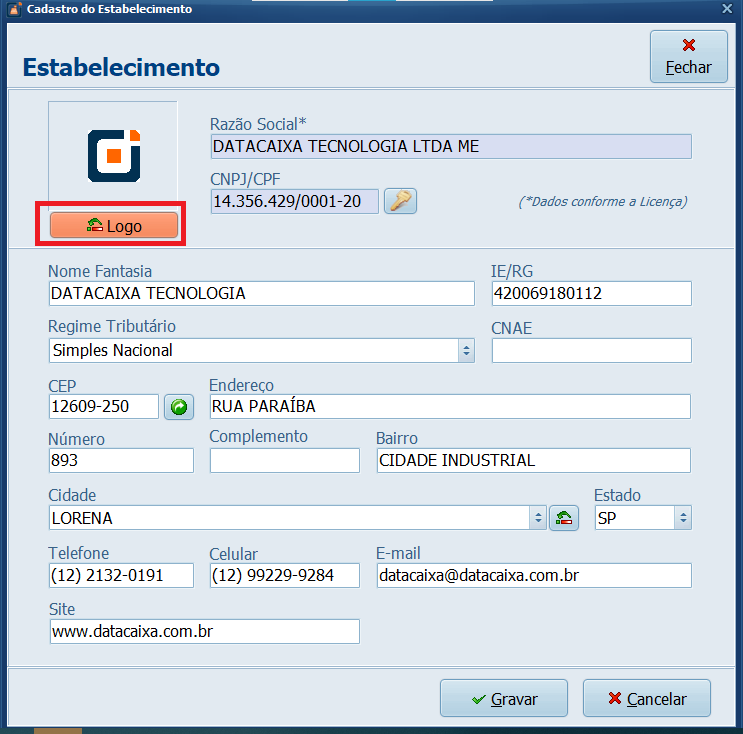Click the '(*Dados conforme a Licença)' note
743x734 pixels.
pyautogui.click(x=603, y=202)
